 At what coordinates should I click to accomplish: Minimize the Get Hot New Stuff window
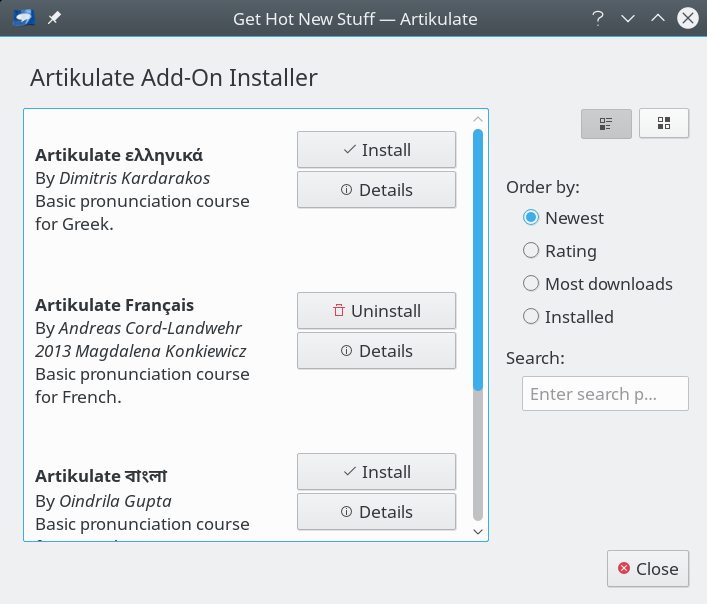tap(628, 18)
